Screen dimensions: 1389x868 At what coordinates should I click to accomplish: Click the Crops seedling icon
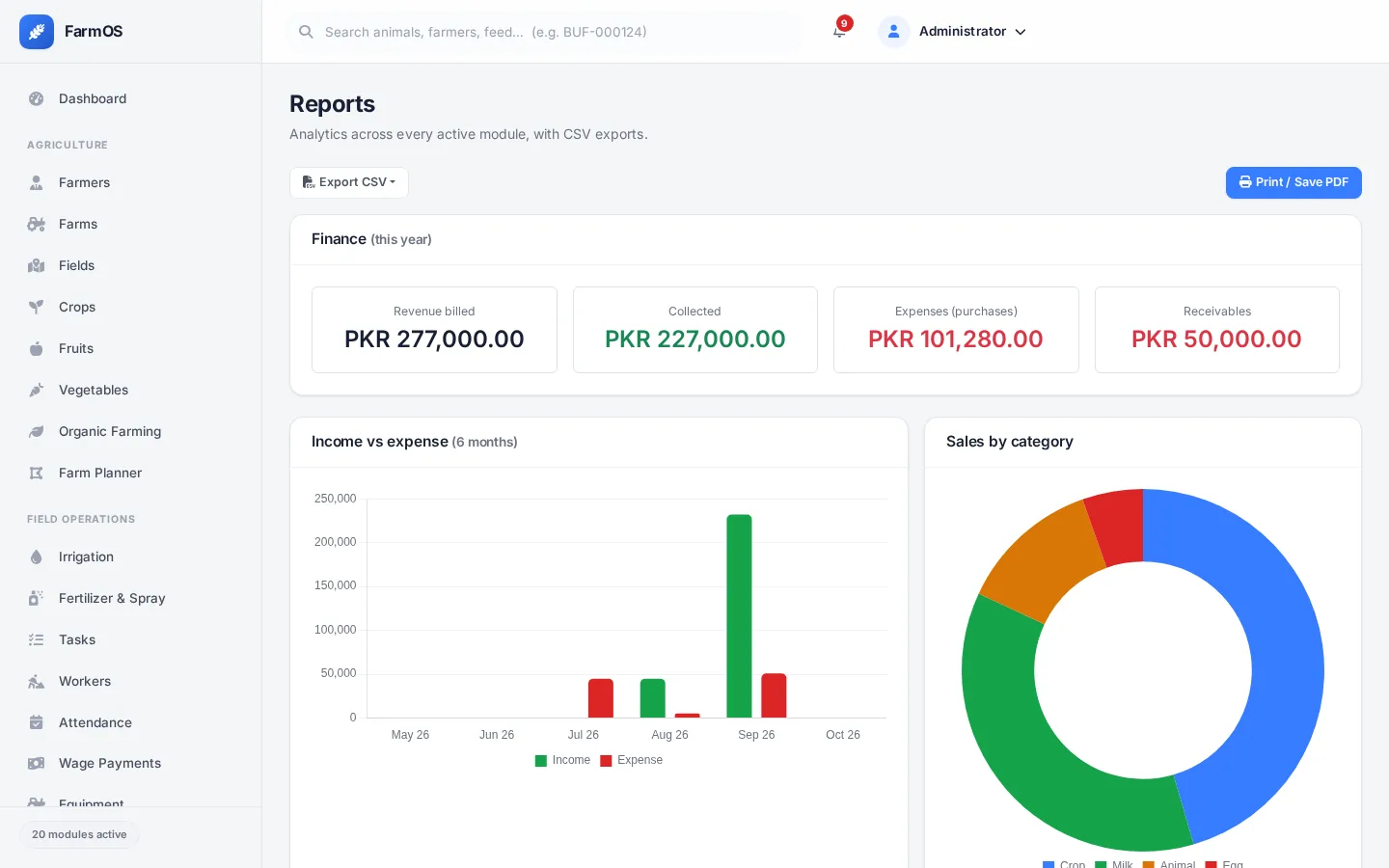37,307
